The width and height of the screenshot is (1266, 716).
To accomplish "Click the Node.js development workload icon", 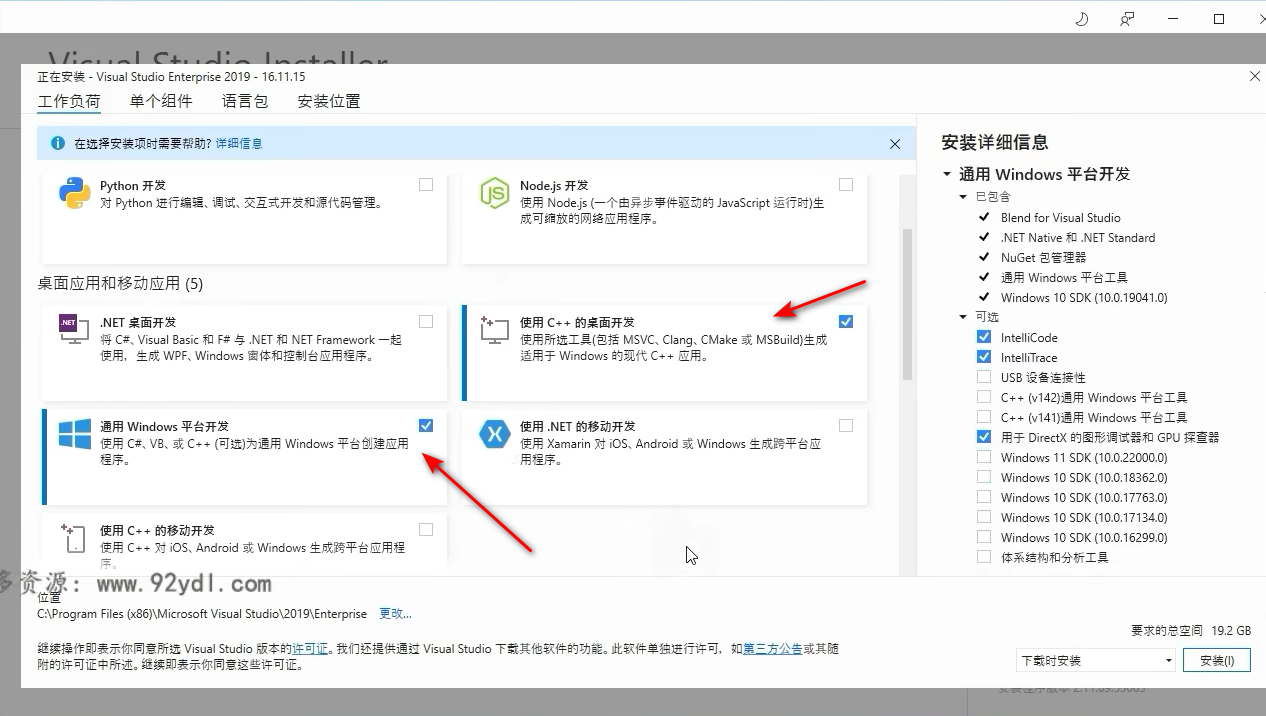I will tap(495, 193).
